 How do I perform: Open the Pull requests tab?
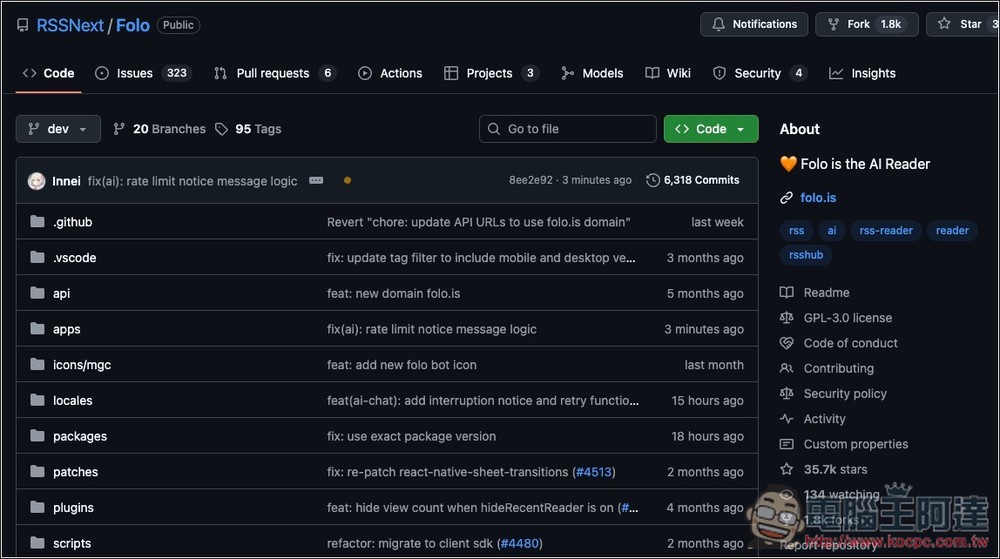(x=274, y=73)
